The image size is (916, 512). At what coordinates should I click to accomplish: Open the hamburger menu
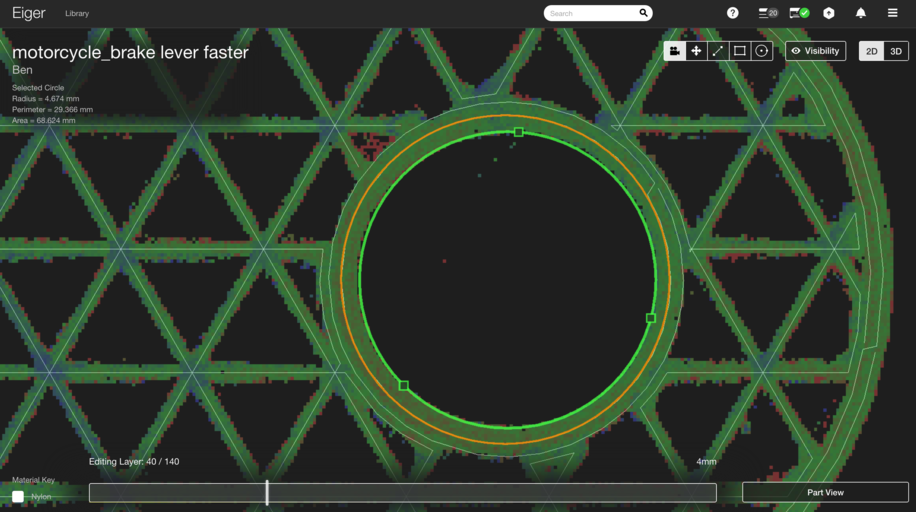893,13
